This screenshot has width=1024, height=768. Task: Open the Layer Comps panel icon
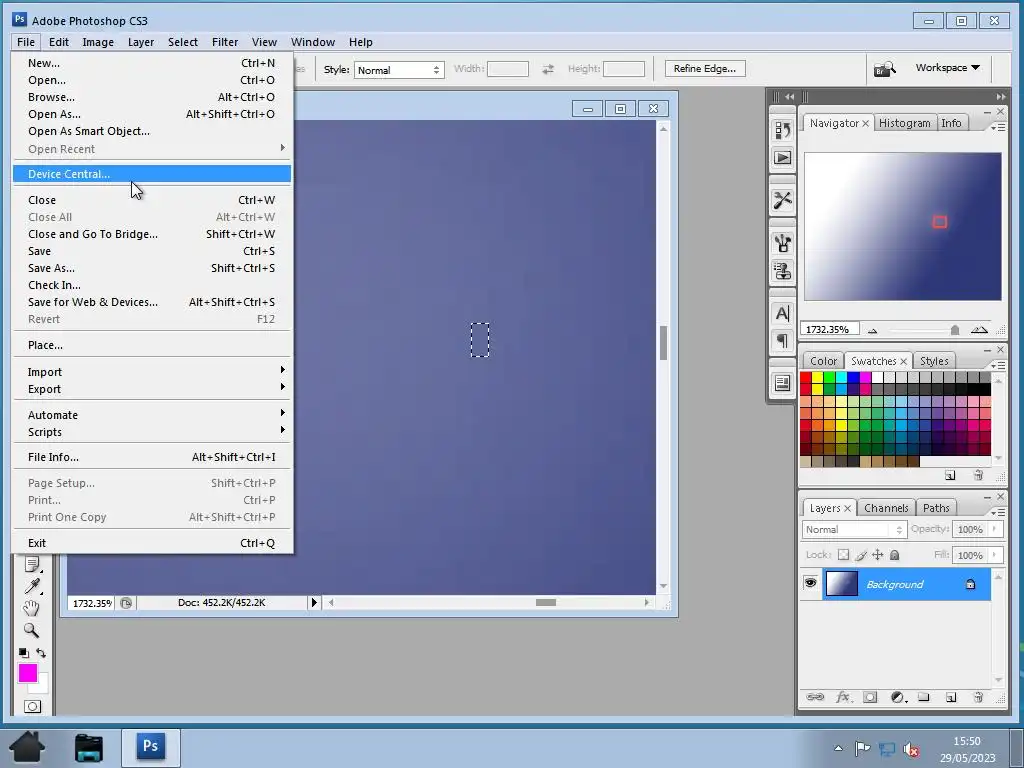pyautogui.click(x=782, y=383)
